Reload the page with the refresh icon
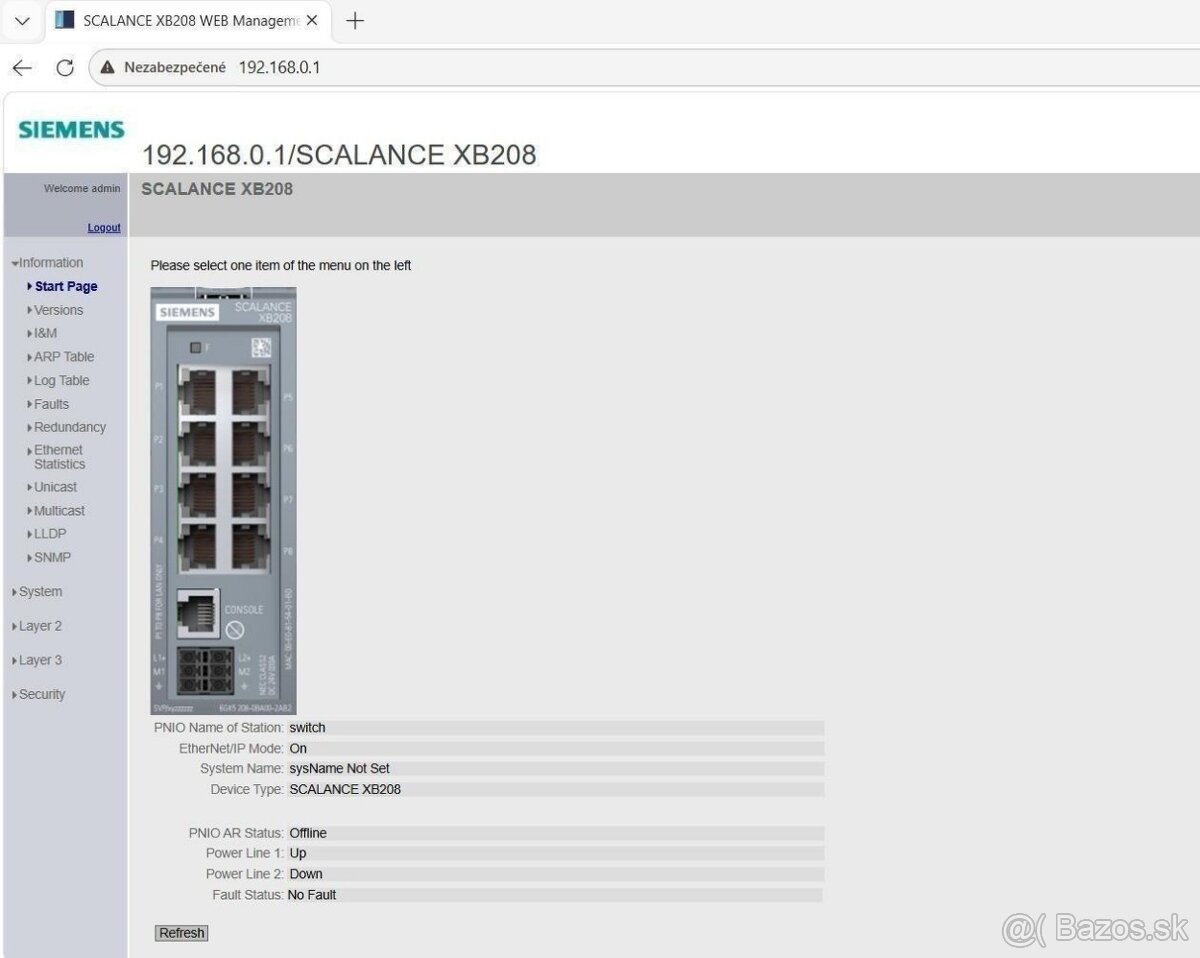 (65, 68)
